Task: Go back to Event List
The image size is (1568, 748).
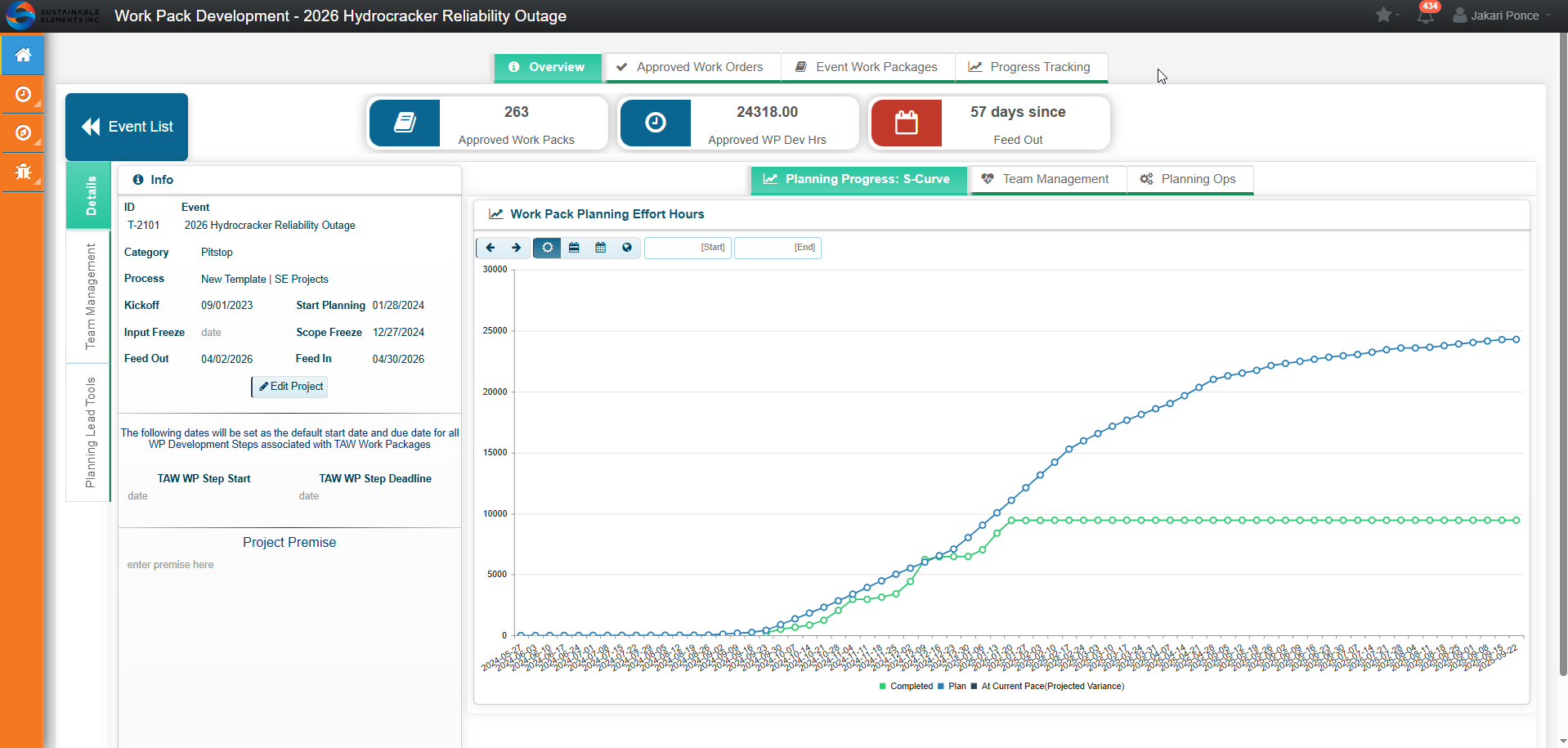Action: (127, 127)
